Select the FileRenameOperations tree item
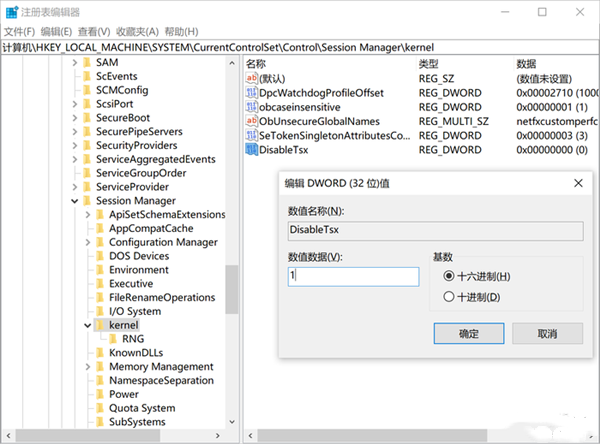The width and height of the screenshot is (600, 444). (x=162, y=297)
